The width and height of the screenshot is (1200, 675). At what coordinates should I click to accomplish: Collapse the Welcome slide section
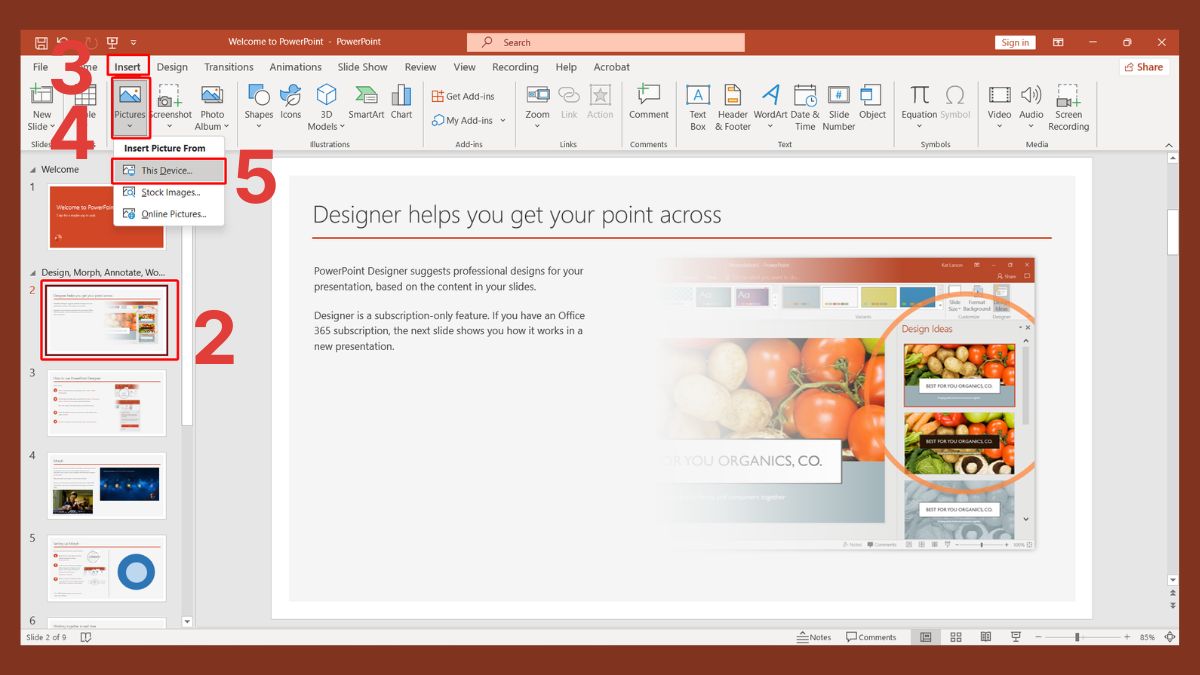tap(33, 169)
